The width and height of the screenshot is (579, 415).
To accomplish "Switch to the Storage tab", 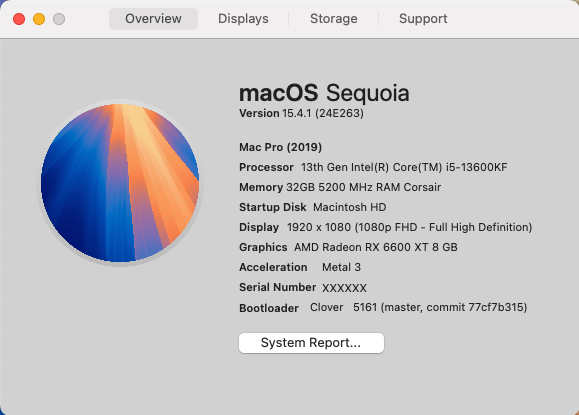I will coord(333,18).
